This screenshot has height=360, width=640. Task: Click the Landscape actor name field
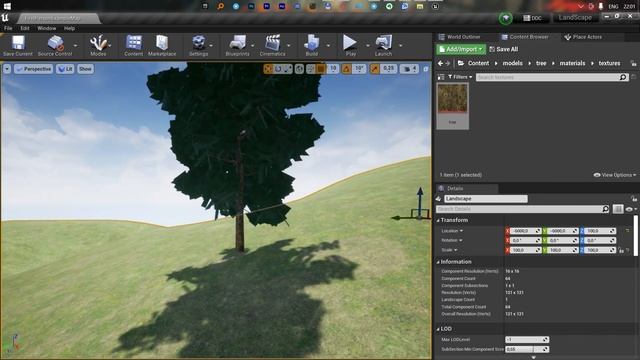[x=486, y=198]
